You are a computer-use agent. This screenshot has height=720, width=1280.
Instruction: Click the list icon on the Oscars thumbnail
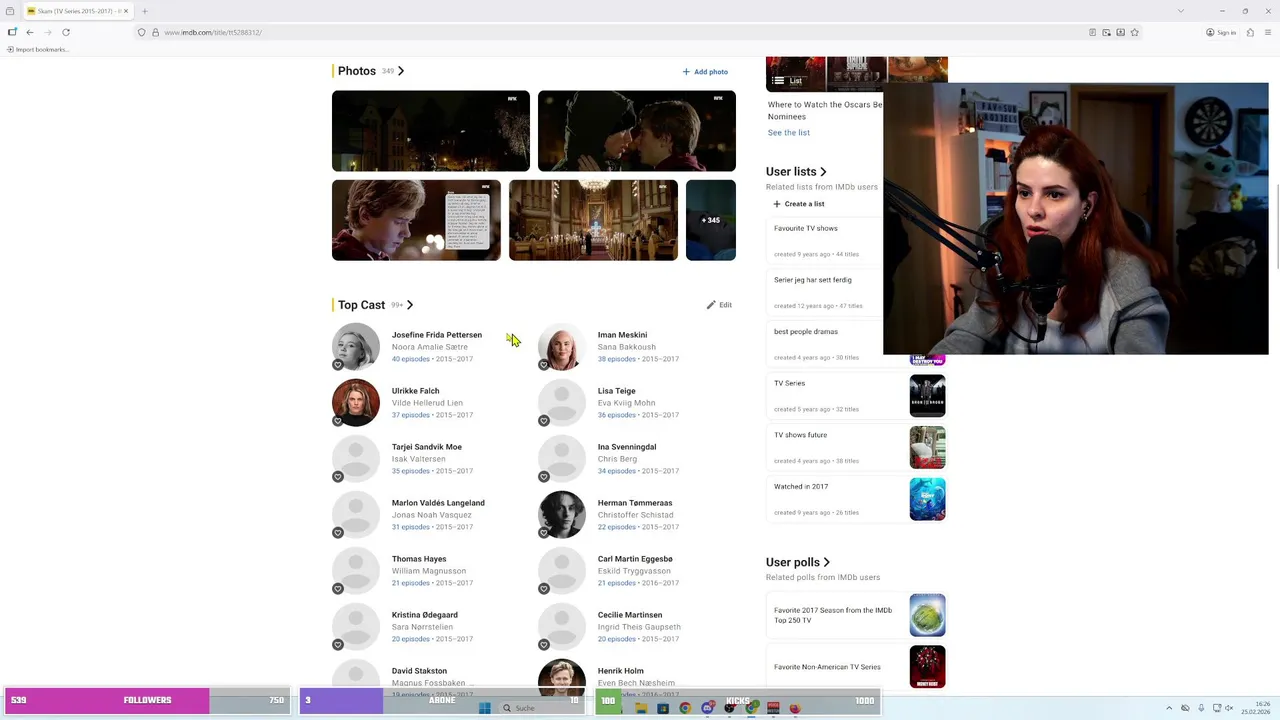pos(779,81)
